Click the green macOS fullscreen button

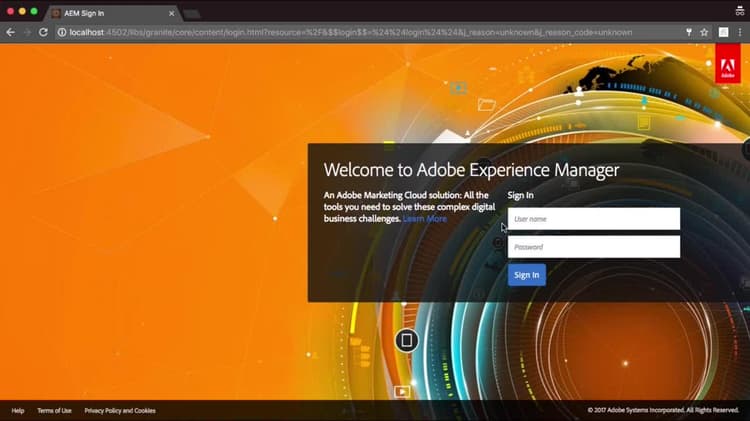[34, 11]
